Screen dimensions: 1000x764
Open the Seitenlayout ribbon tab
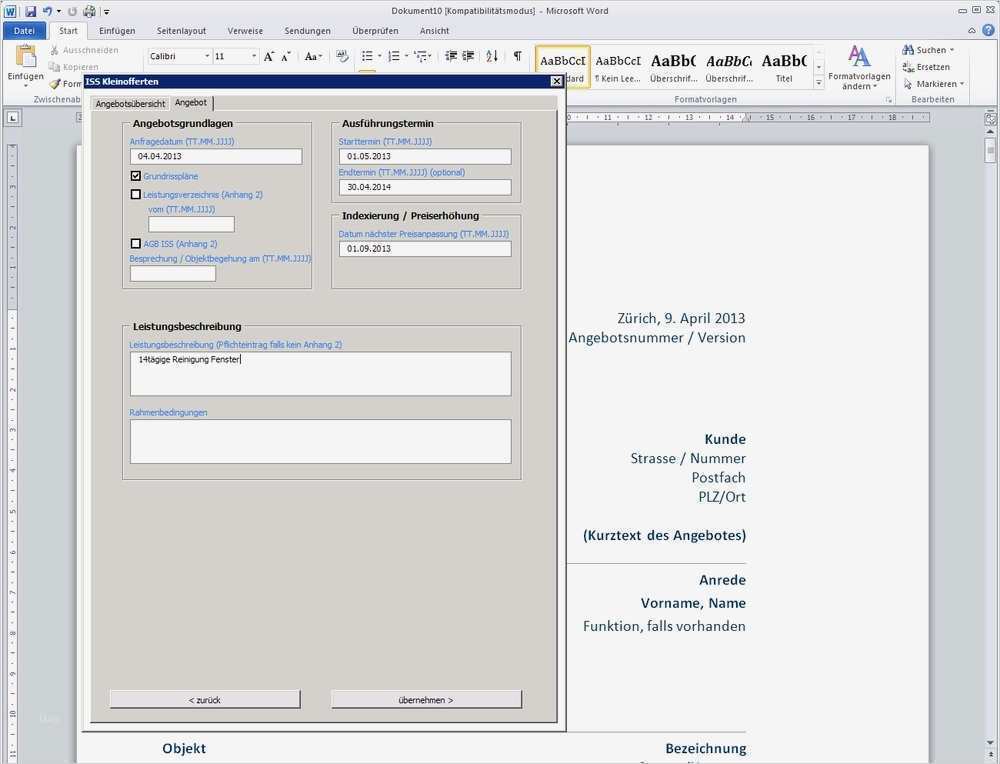pos(180,31)
